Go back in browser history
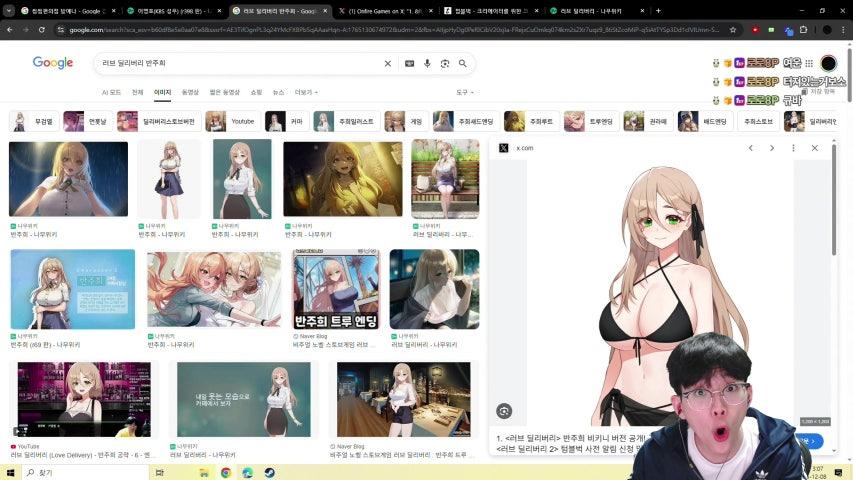853x480 pixels. [x=10, y=29]
